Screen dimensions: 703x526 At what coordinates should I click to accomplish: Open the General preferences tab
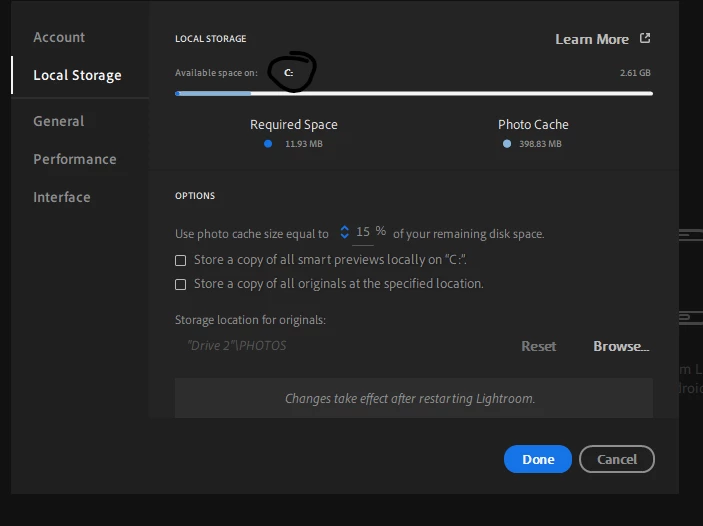[x=59, y=121]
